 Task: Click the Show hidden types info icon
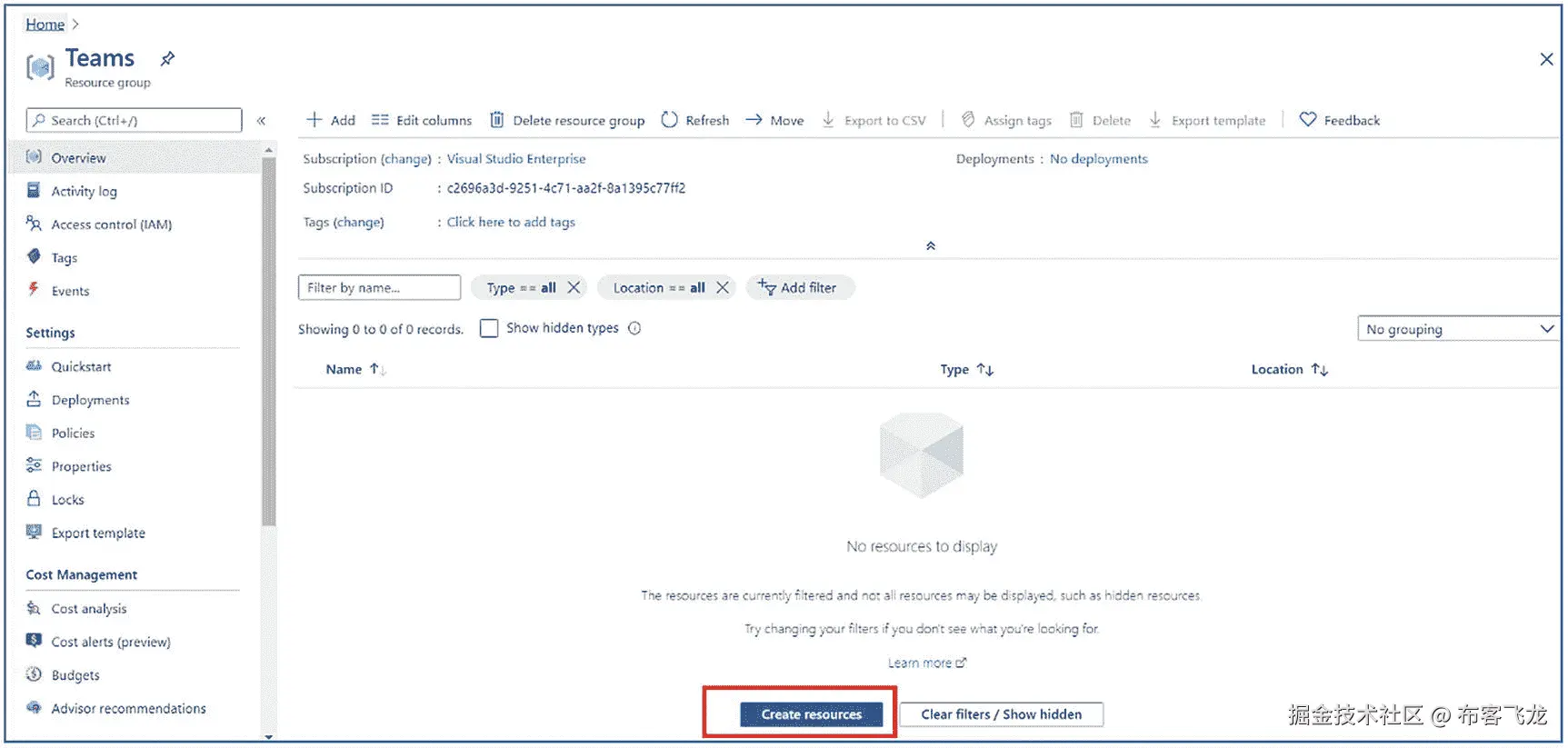pyautogui.click(x=634, y=328)
